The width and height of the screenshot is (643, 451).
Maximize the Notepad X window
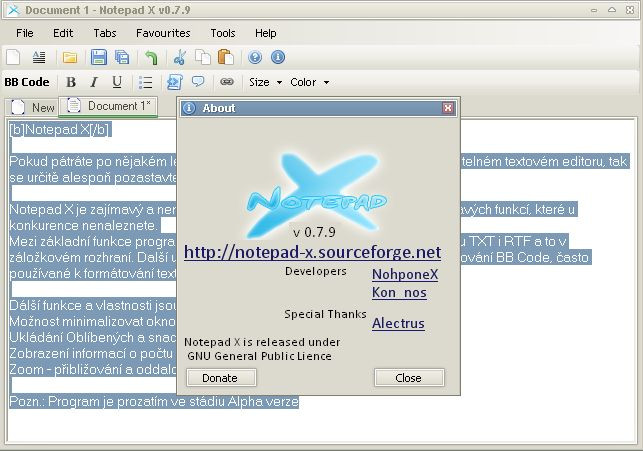tap(612, 10)
